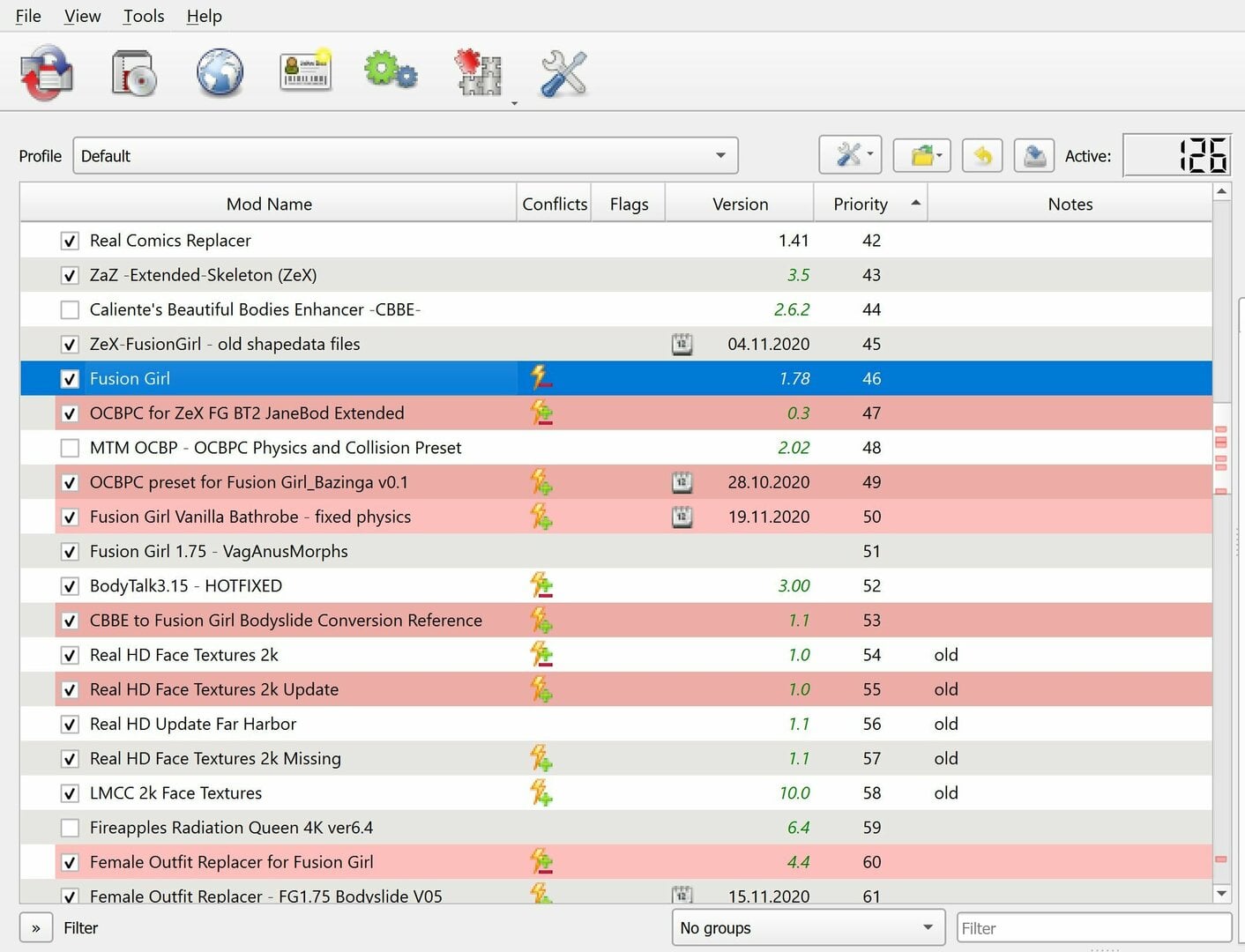This screenshot has height=952, width=1245.
Task: Open the Help menu
Action: coord(205,16)
